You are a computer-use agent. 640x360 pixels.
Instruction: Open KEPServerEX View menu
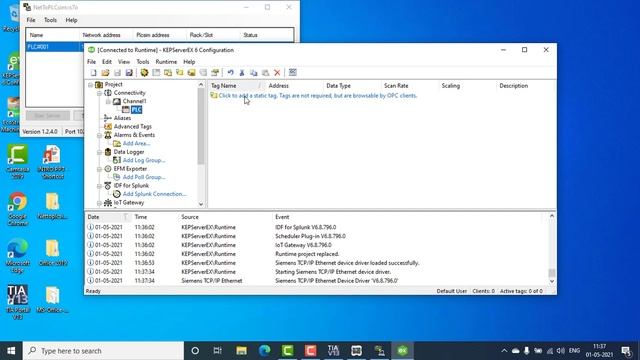124,62
